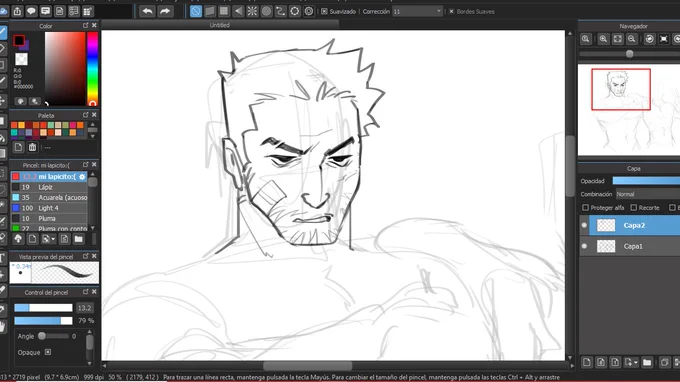This screenshot has width=680, height=382.
Task: Toggle the Bordes Suaves checkbox
Action: [x=451, y=11]
